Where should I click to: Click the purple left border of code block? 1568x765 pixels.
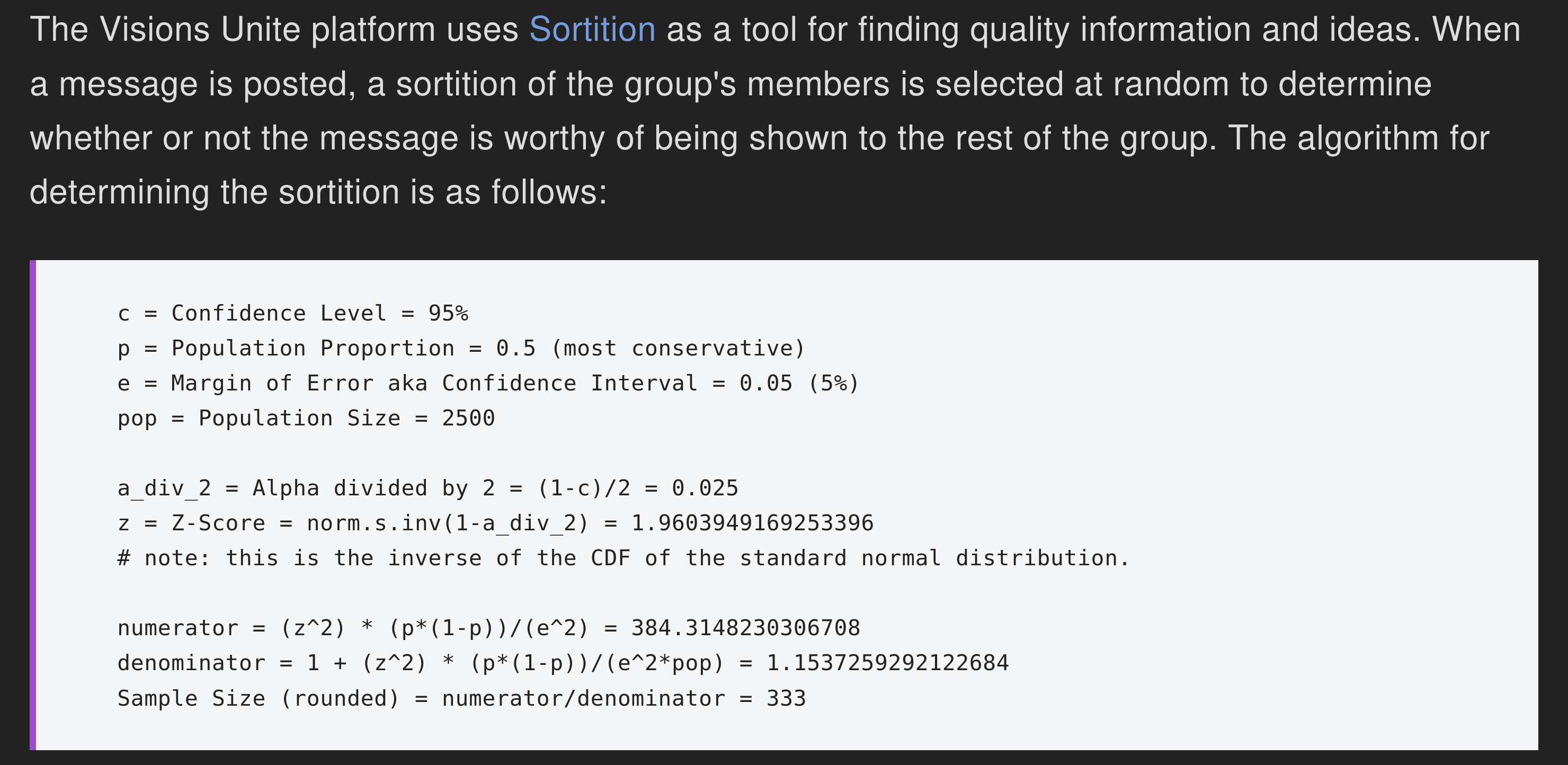coord(33,505)
